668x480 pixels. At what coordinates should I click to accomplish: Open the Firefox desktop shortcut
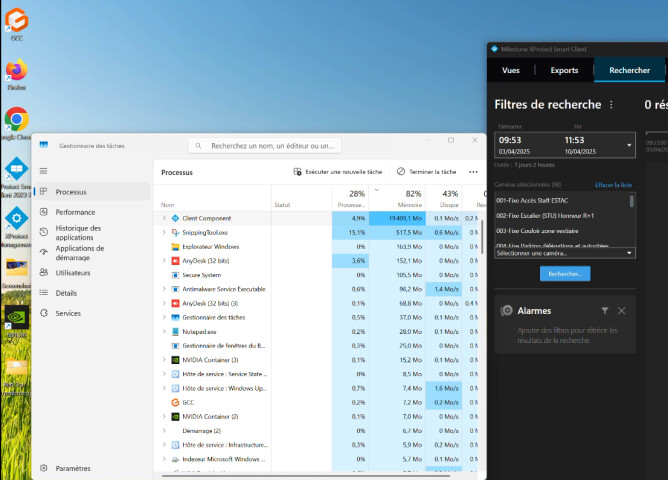click(x=16, y=72)
